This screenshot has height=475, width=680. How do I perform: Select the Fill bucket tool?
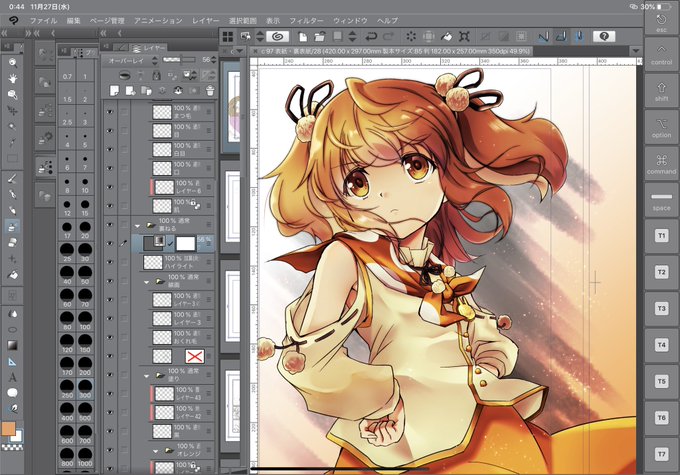tap(13, 275)
